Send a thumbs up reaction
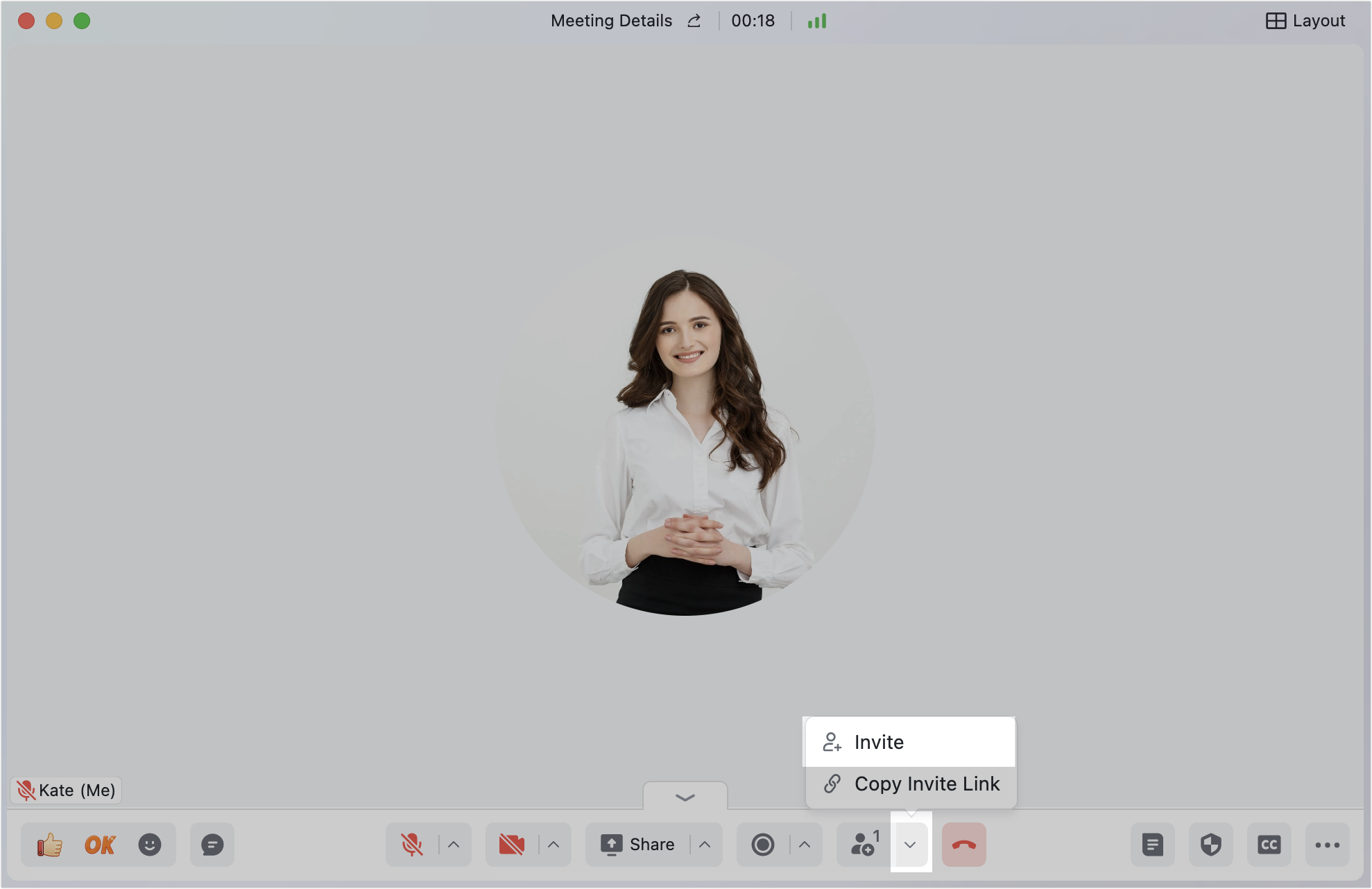1372x889 pixels. [50, 845]
